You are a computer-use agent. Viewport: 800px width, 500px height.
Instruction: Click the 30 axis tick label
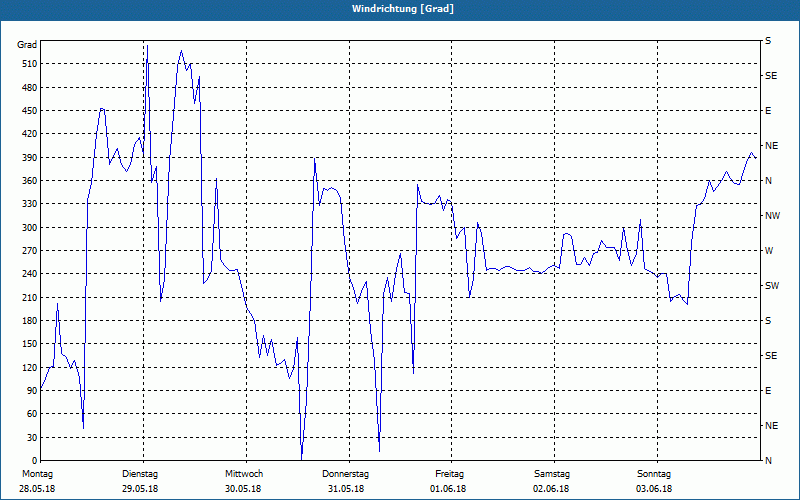click(x=32, y=437)
